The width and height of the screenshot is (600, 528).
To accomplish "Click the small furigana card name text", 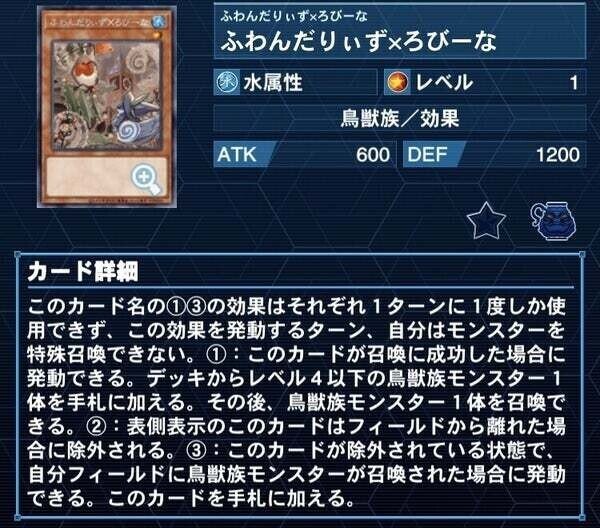I will (x=294, y=16).
